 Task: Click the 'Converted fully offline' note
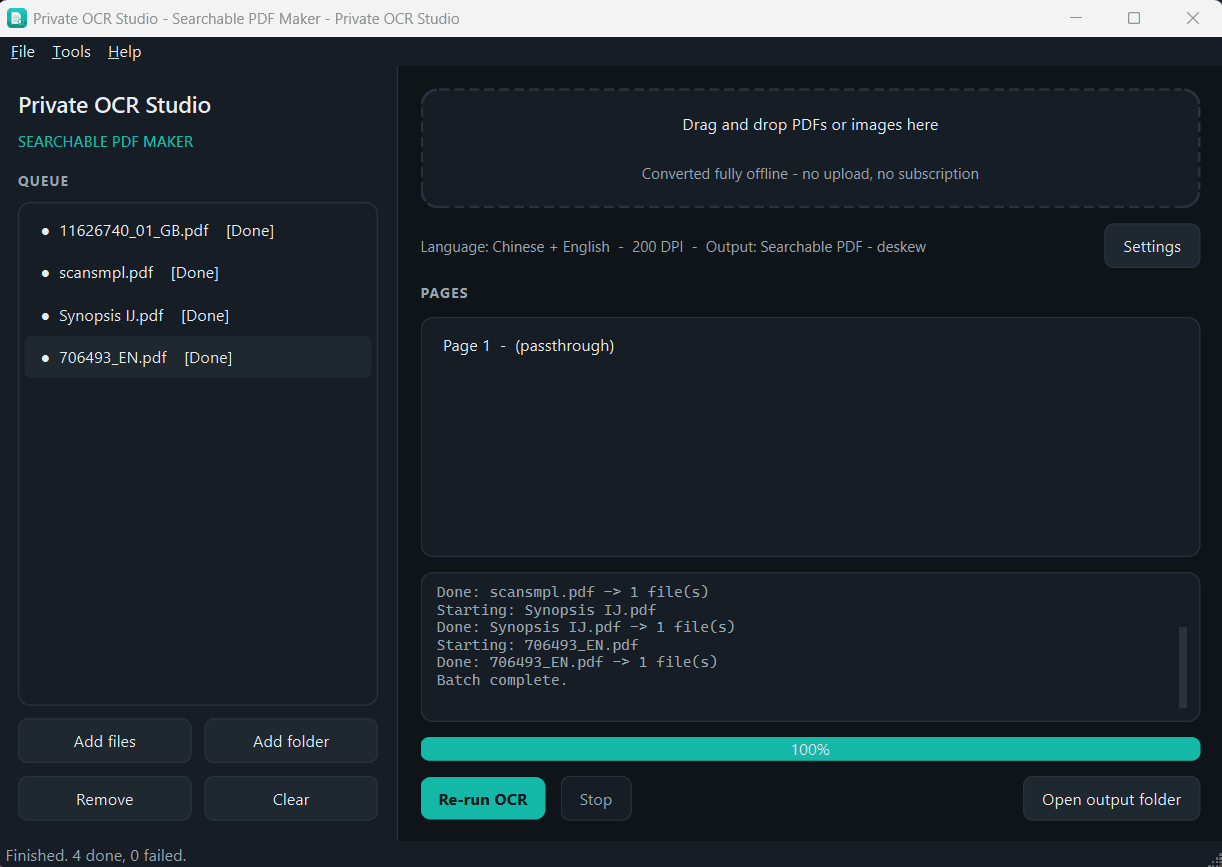[x=810, y=174]
